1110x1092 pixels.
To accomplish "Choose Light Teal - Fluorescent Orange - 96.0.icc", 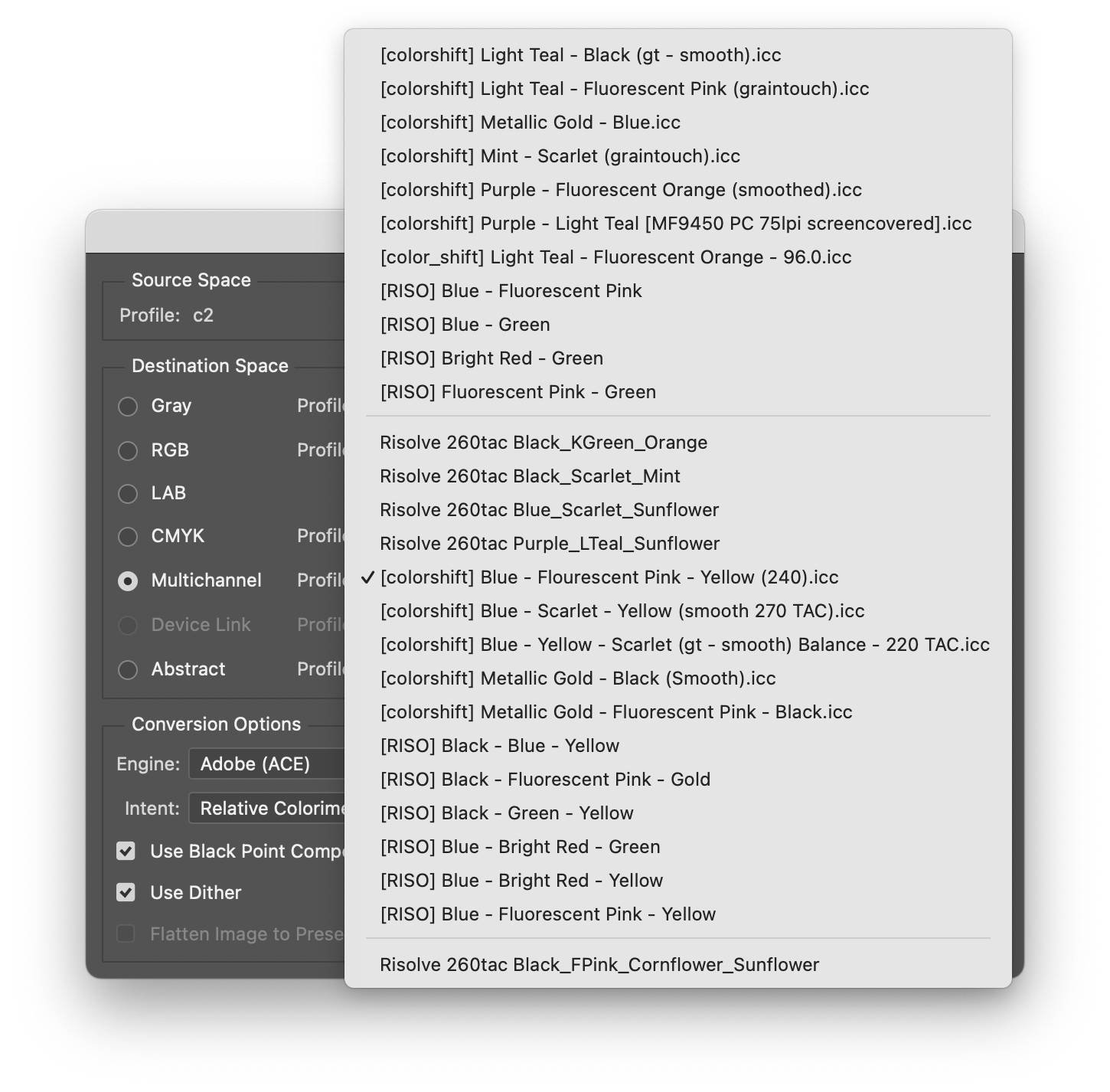I will pos(678,257).
